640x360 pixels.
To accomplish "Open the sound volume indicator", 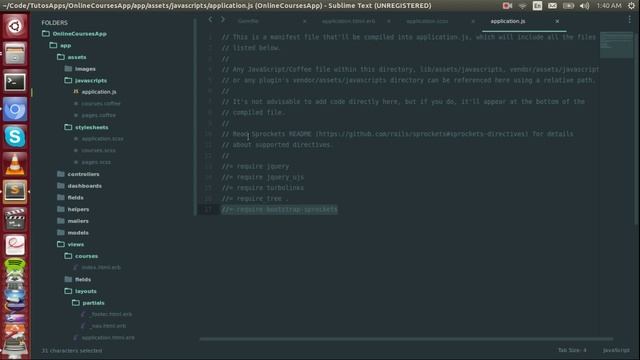I will [x=584, y=6].
